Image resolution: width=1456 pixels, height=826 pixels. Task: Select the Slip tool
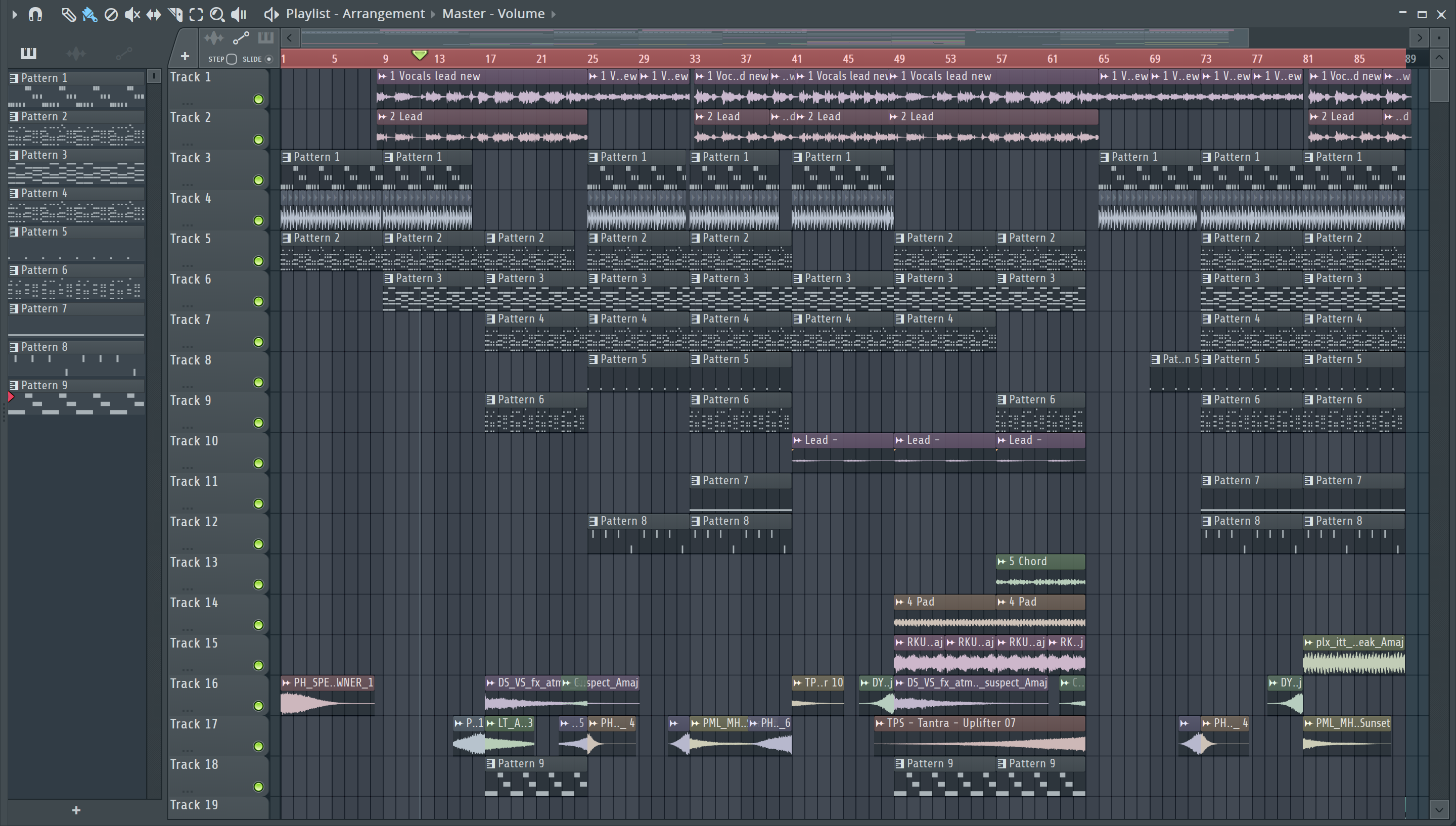[154, 14]
